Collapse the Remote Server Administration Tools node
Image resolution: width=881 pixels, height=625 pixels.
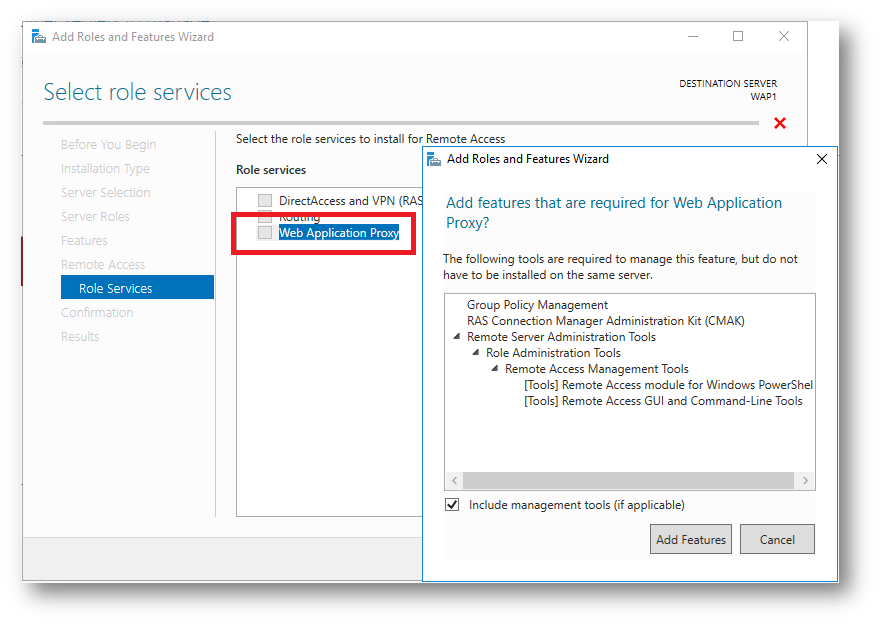(458, 337)
